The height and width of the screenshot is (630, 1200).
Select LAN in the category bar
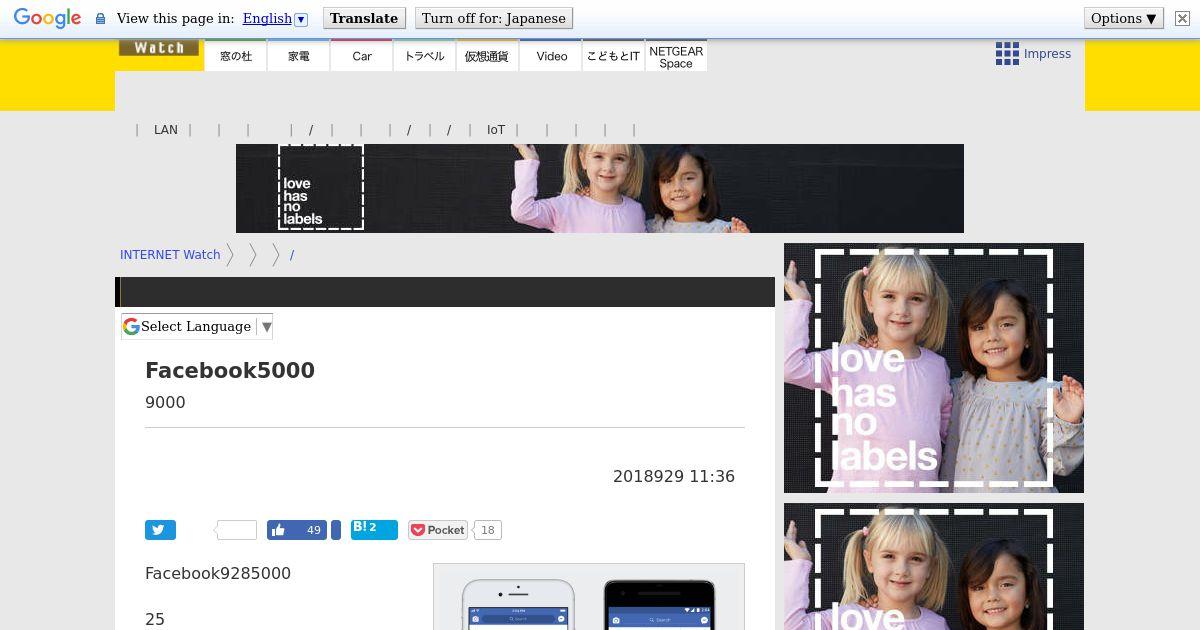click(x=166, y=130)
